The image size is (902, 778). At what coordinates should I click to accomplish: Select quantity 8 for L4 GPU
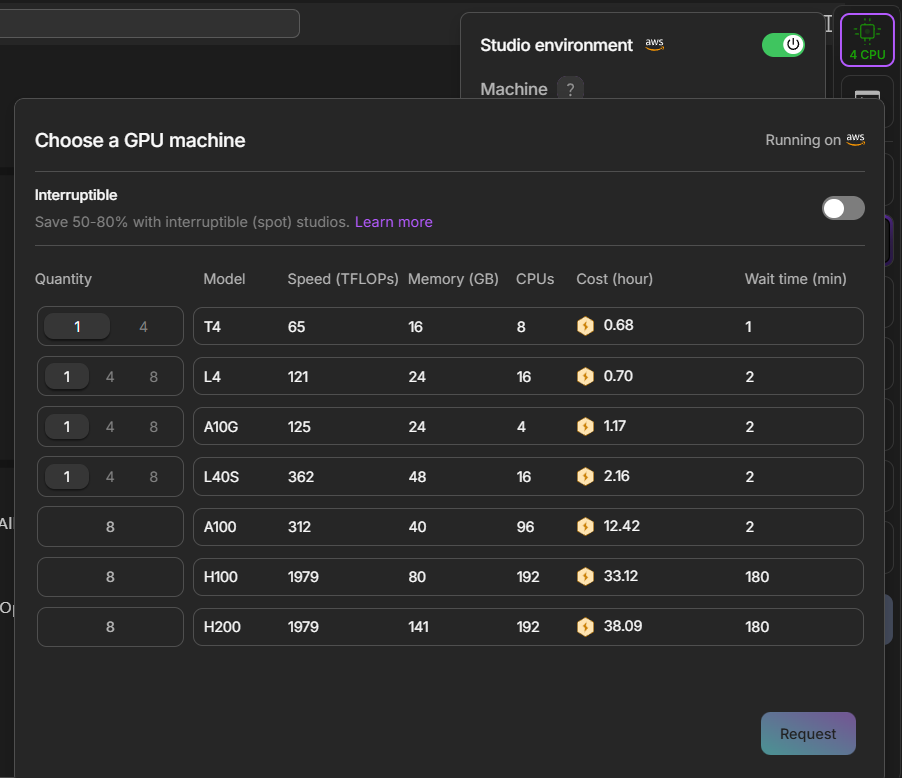click(153, 377)
